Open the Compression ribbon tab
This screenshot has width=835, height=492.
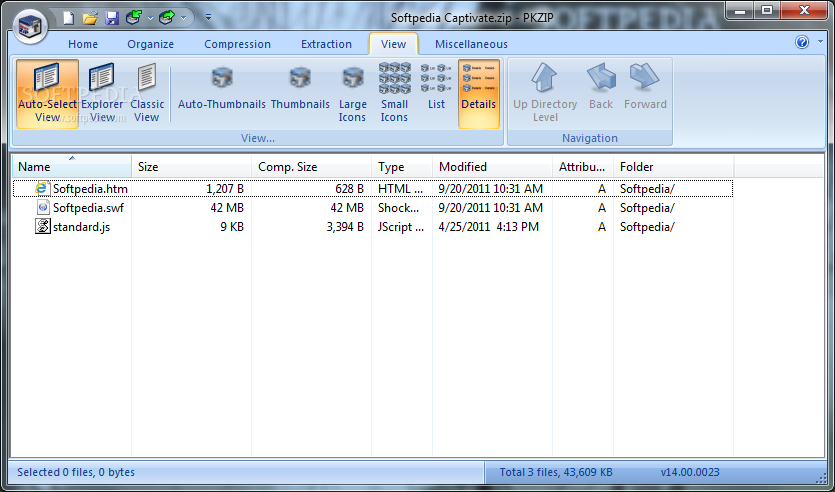(x=238, y=44)
